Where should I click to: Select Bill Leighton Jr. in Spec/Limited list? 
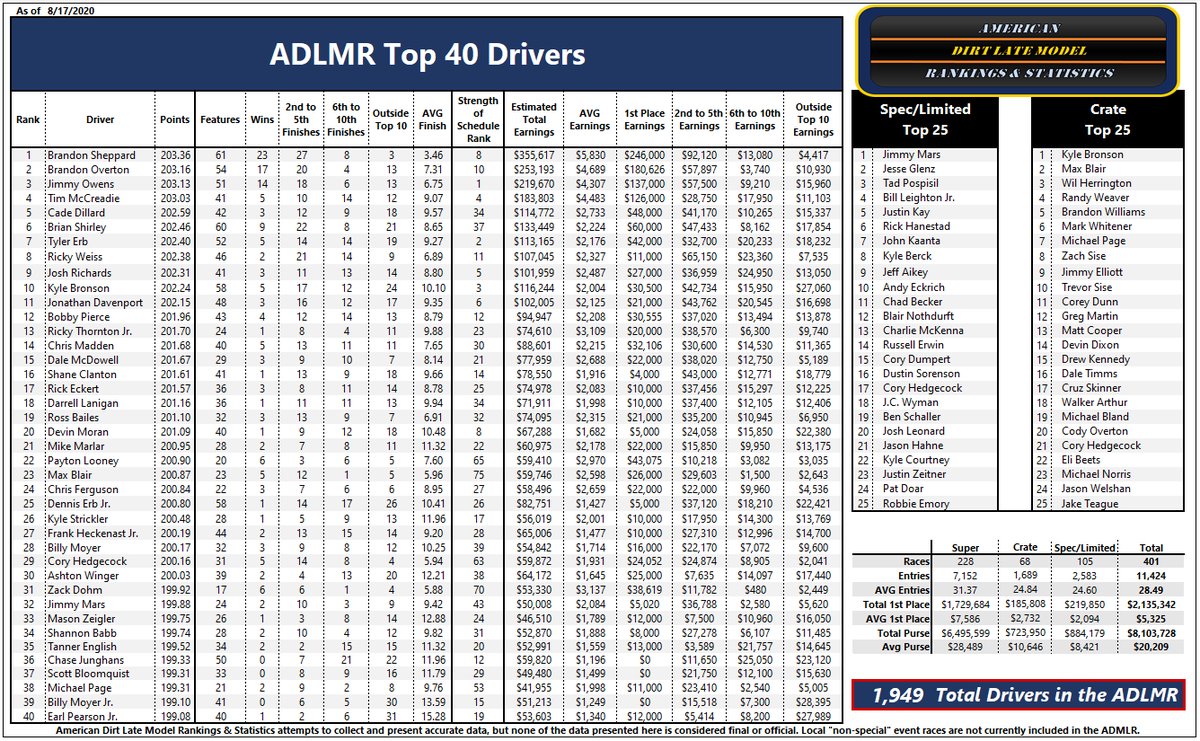tap(919, 198)
